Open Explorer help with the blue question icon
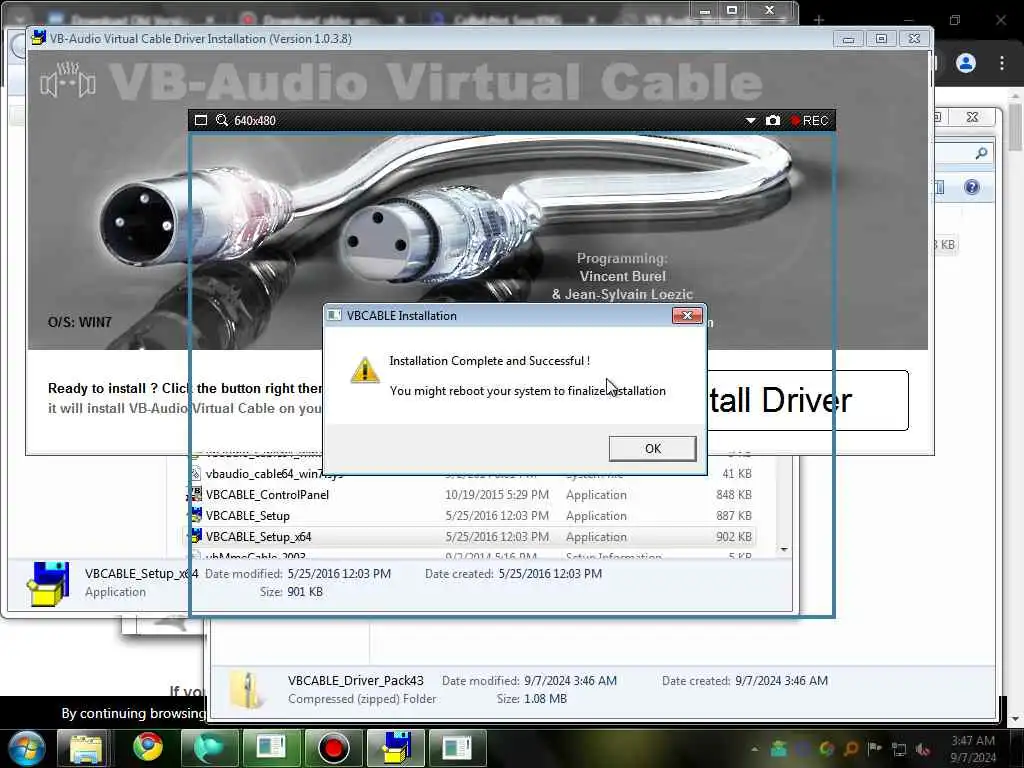The width and height of the screenshot is (1024, 768). pos(971,187)
